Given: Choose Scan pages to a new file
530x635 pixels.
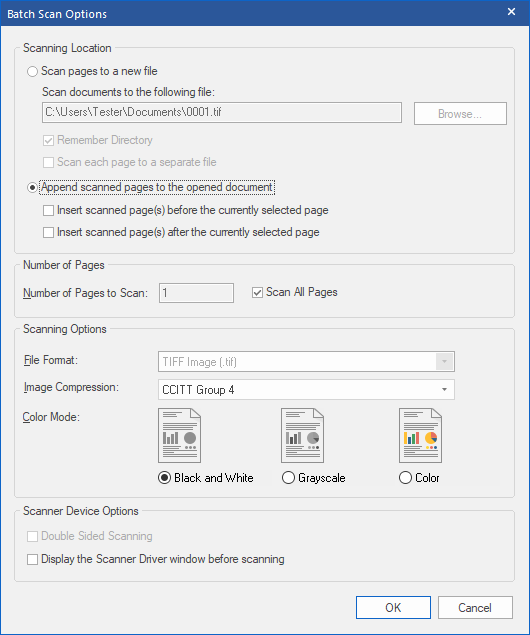Looking at the screenshot, I should [x=32, y=72].
